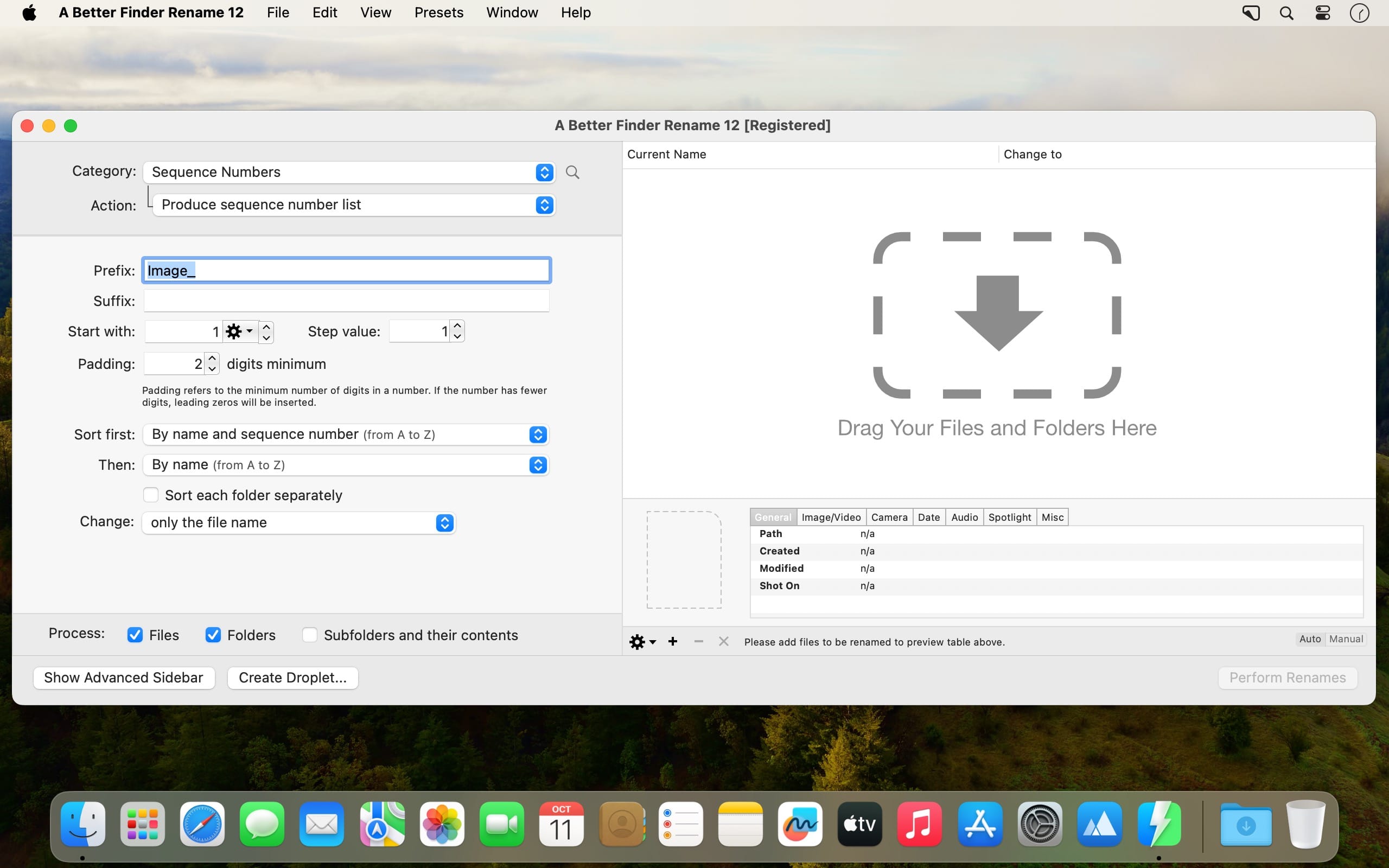Screen dimensions: 1389x868
Task: Switch to the Camera metadata tab
Action: (889, 517)
